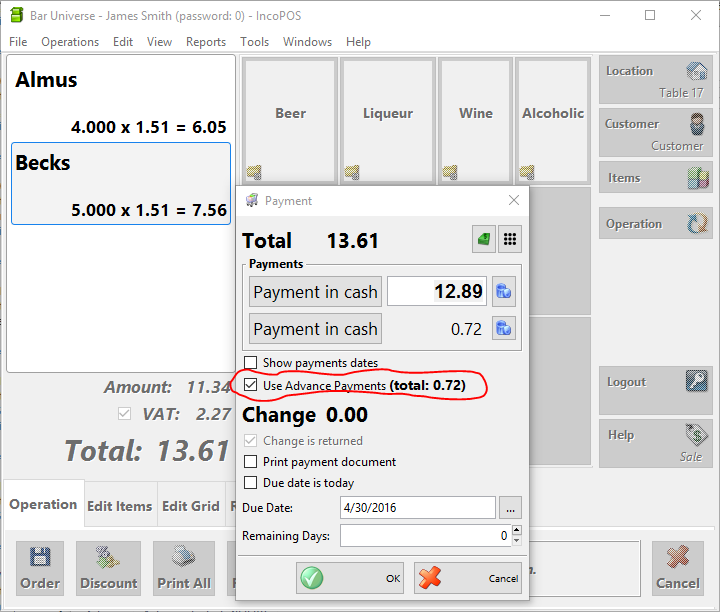720x612 pixels.
Task: Minimize the IncoPOS window
Action: pos(605,15)
